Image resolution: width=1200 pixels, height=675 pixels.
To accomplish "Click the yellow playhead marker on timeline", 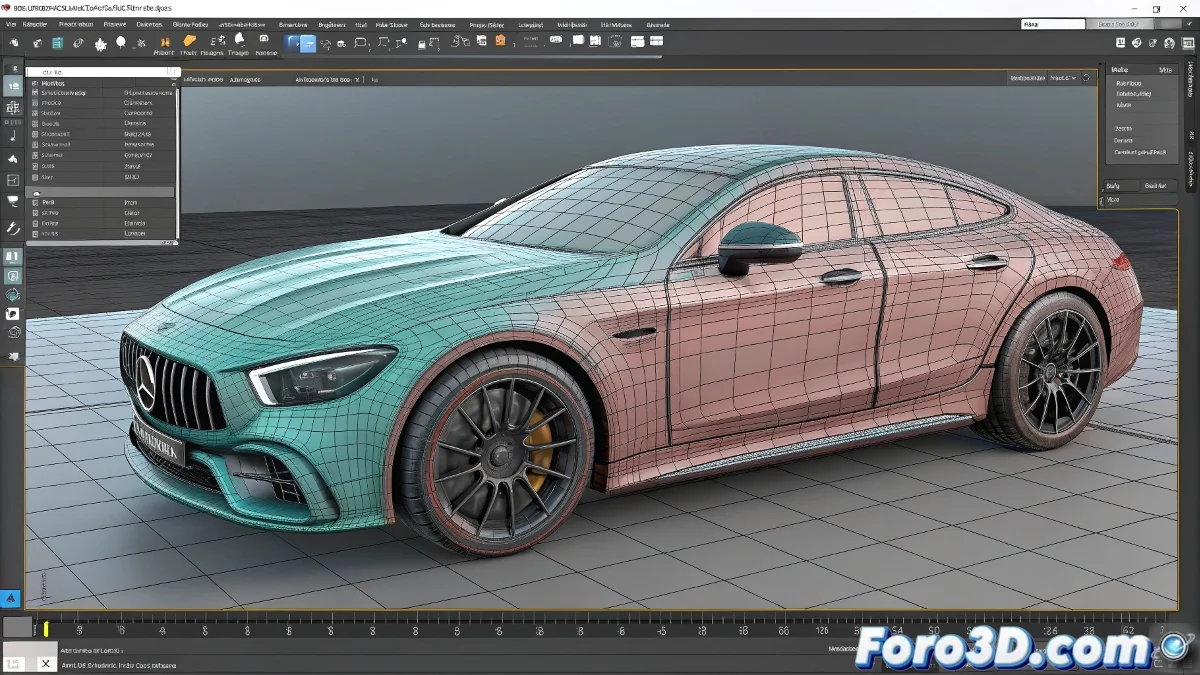I will (x=46, y=629).
